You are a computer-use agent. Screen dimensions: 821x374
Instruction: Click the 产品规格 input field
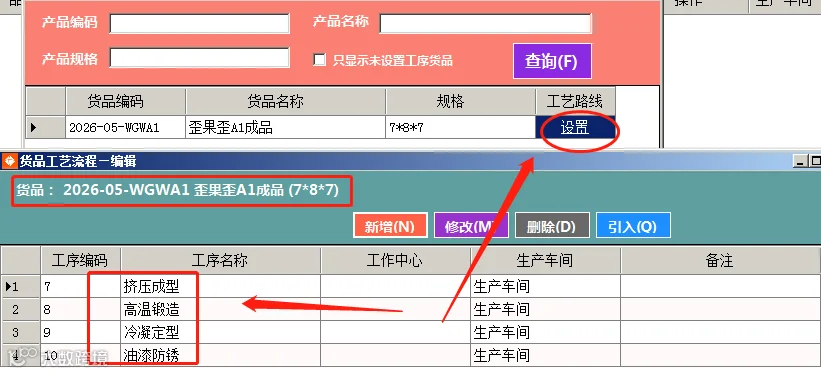pos(199,58)
